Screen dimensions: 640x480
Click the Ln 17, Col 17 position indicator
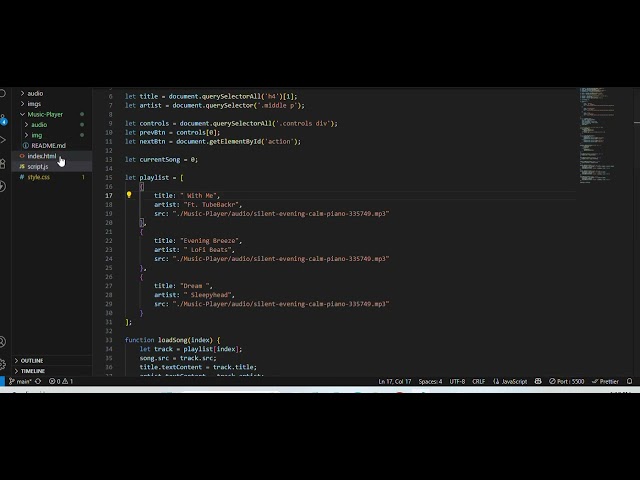tap(395, 381)
